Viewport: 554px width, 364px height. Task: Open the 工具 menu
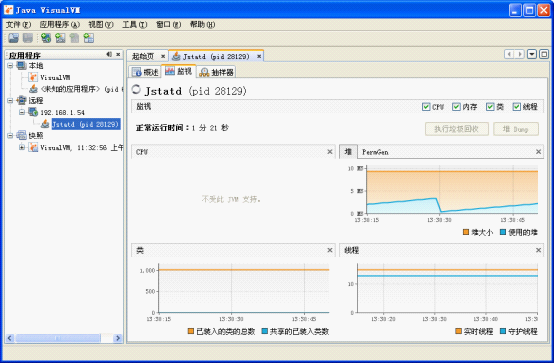click(x=134, y=24)
